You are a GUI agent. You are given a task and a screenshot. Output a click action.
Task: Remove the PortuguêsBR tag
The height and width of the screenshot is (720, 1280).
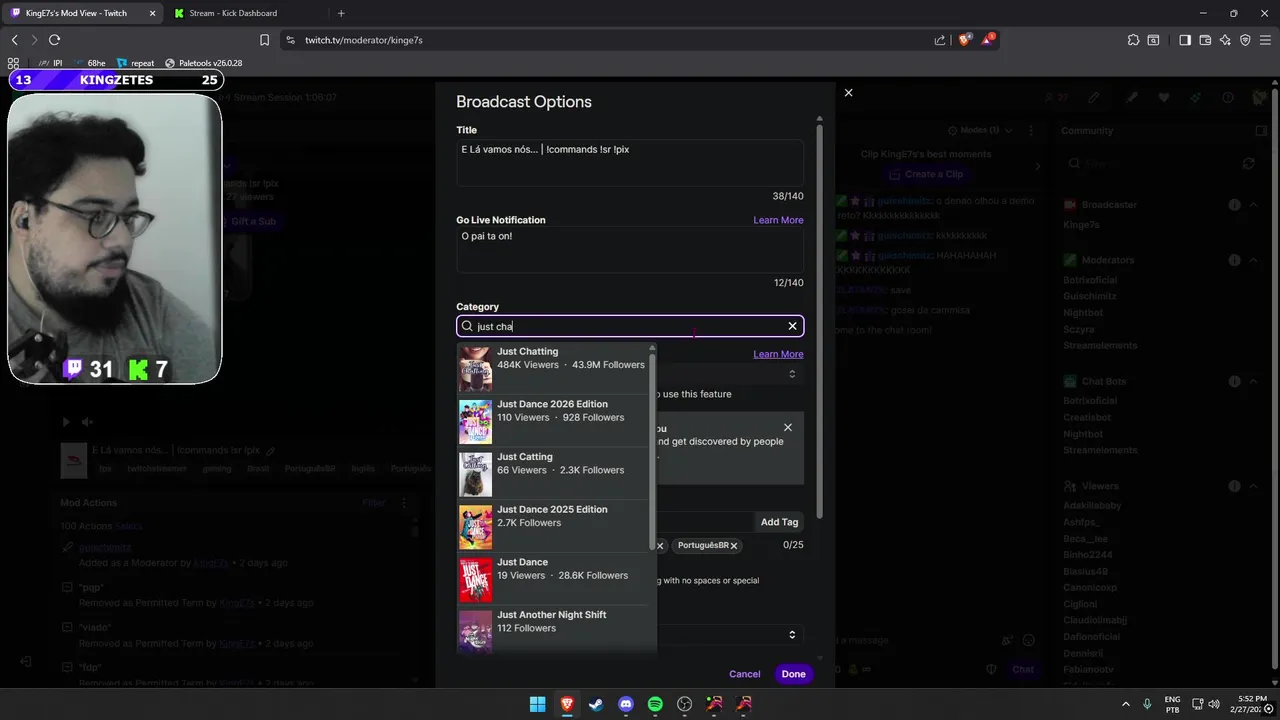(x=734, y=546)
